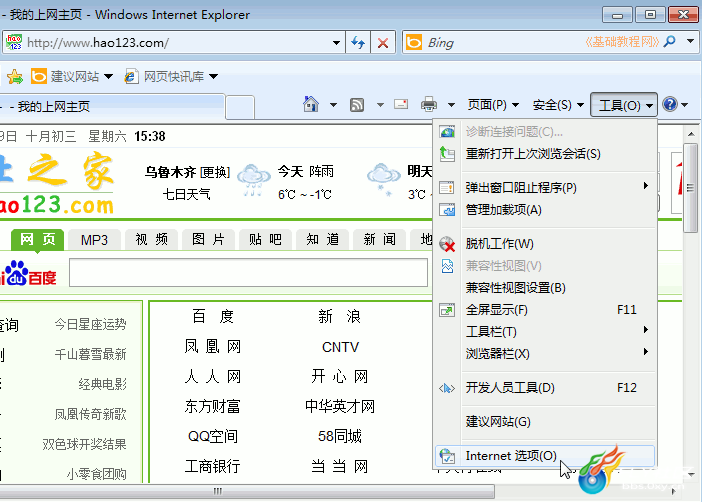Open the 58同城 site link

point(340,436)
